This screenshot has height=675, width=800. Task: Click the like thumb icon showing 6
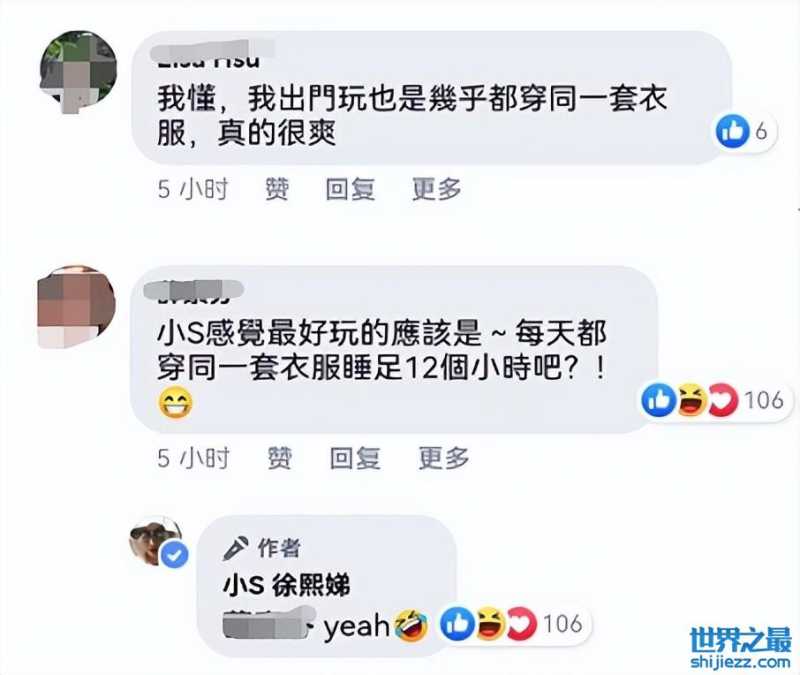coord(733,132)
